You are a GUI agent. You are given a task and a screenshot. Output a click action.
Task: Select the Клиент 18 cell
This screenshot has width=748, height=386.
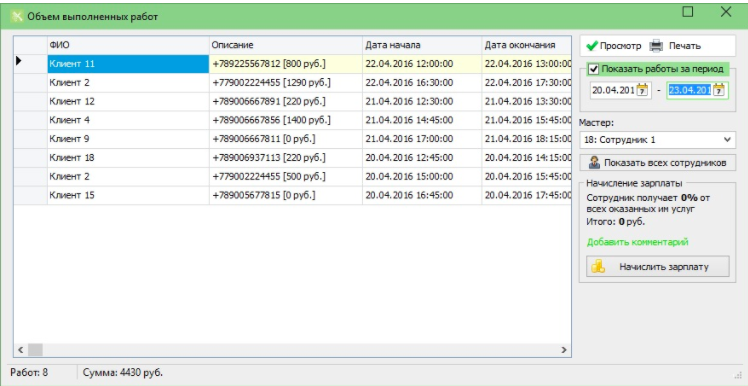click(x=128, y=157)
